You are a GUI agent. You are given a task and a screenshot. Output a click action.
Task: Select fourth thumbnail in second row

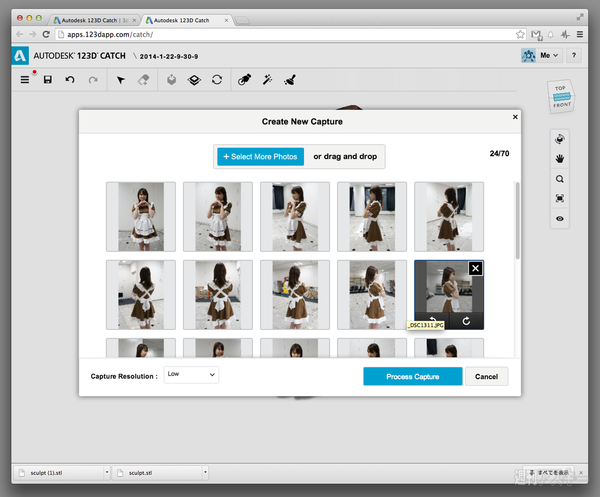(x=372, y=295)
